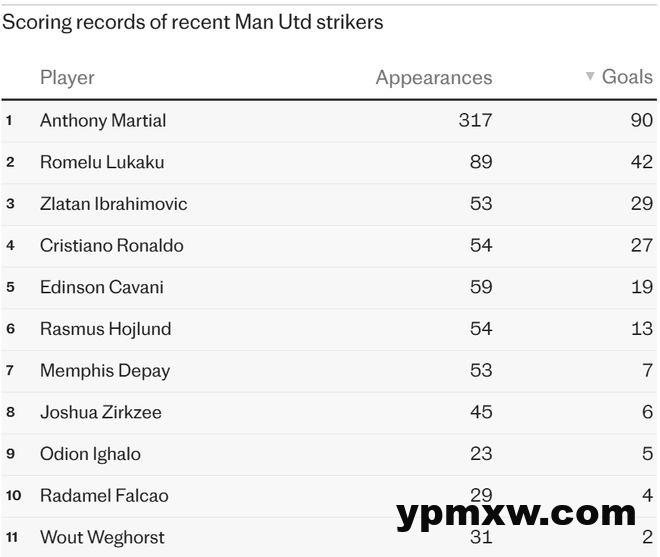The height and width of the screenshot is (557, 660).
Task: Select the Anthony Martial row
Action: [x=329, y=121]
